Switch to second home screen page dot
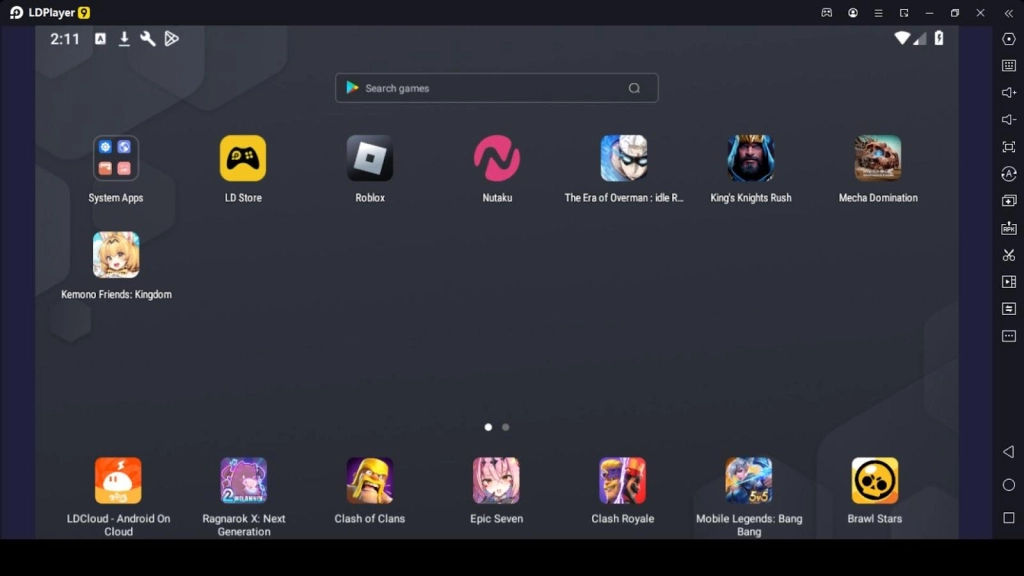1024x576 pixels. (505, 427)
